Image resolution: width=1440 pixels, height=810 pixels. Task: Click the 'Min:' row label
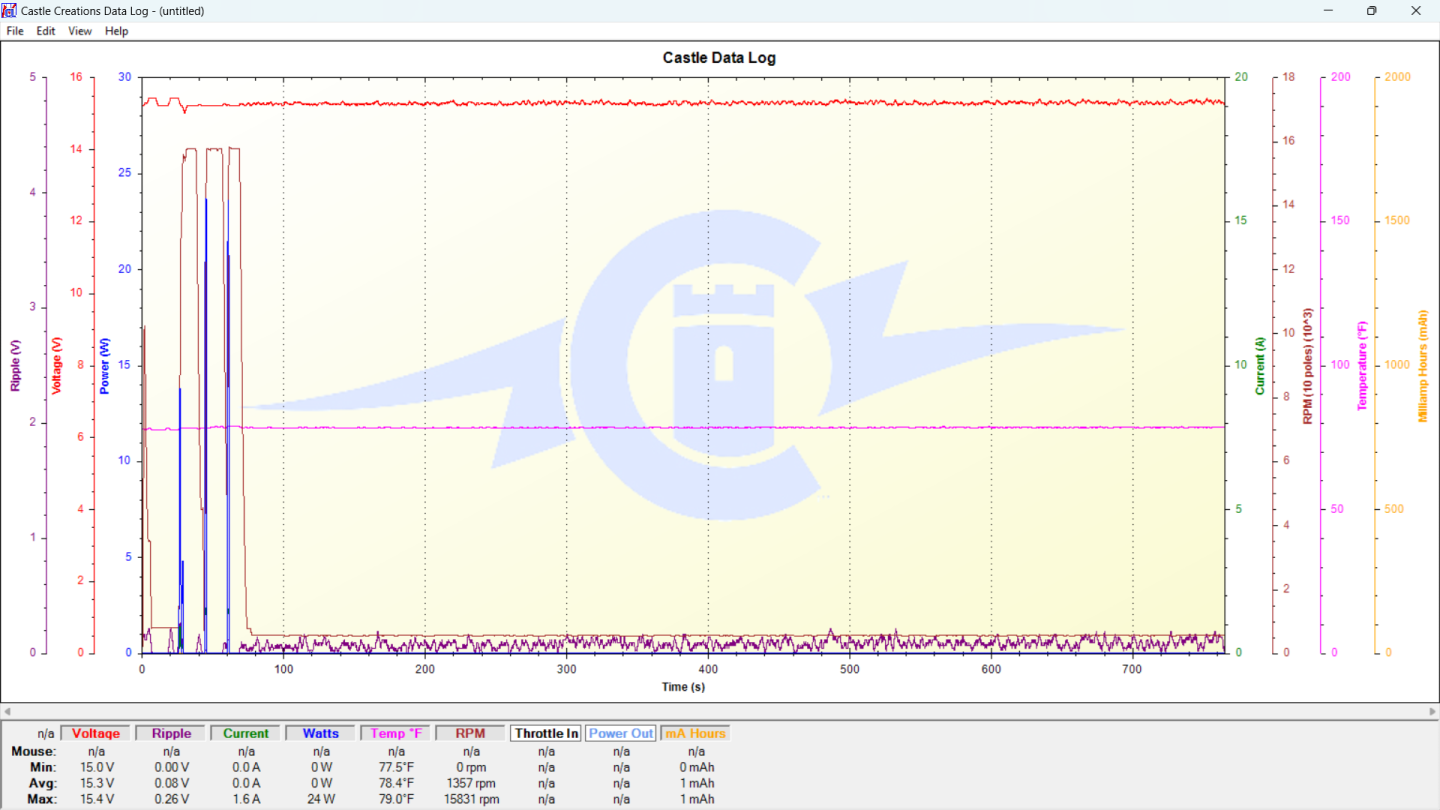43,767
